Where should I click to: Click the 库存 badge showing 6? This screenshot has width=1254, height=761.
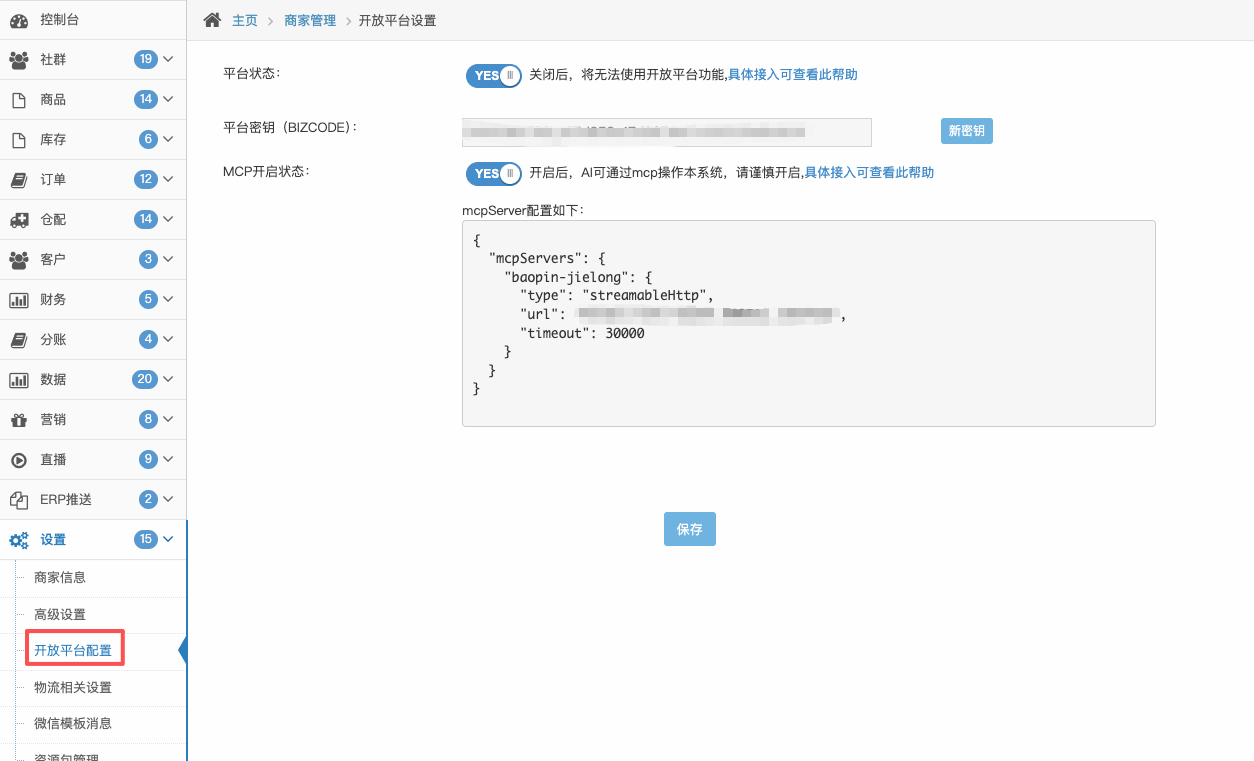[x=149, y=140]
